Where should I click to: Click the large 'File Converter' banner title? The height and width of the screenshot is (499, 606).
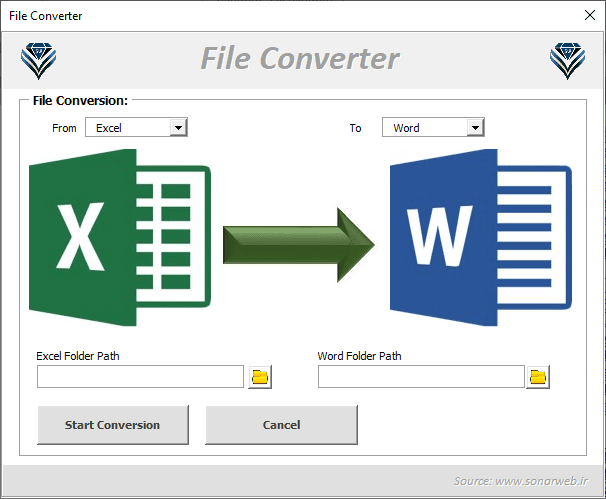pos(300,59)
